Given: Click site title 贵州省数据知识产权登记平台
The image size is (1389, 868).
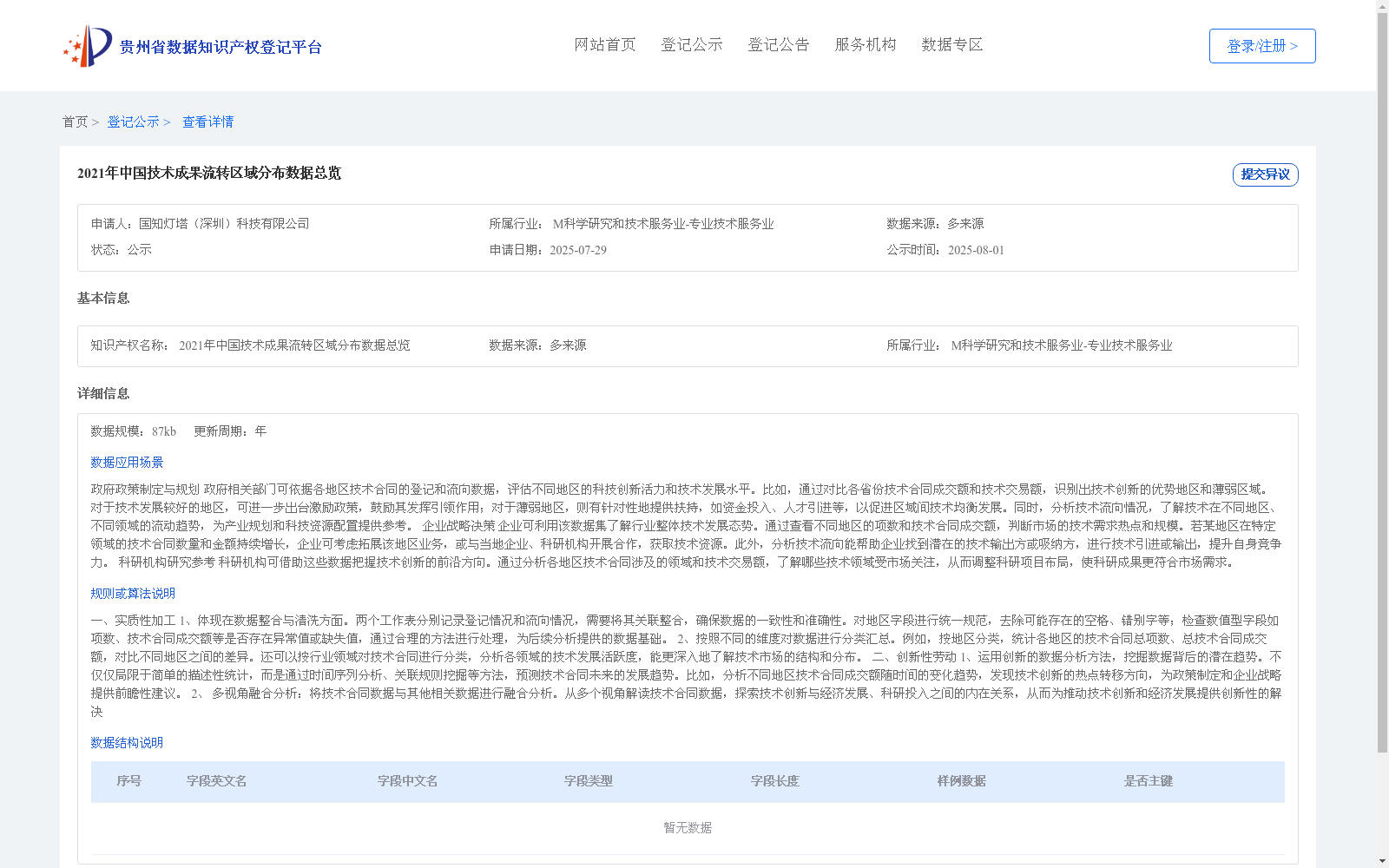Looking at the screenshot, I should coord(221,47).
